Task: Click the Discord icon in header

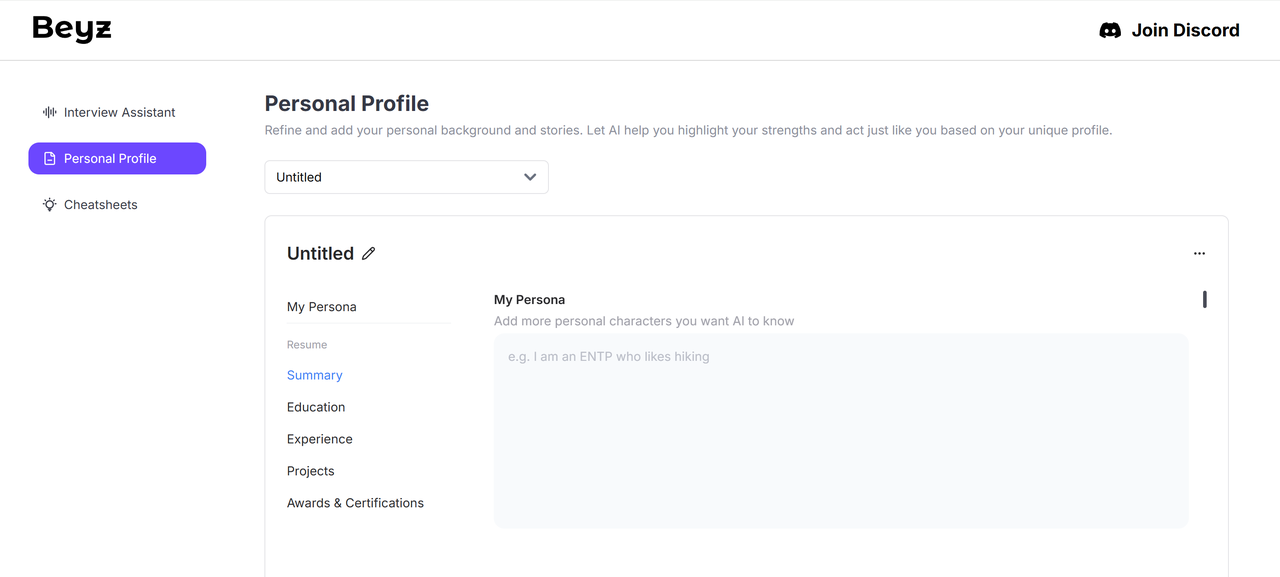Action: click(x=1110, y=30)
